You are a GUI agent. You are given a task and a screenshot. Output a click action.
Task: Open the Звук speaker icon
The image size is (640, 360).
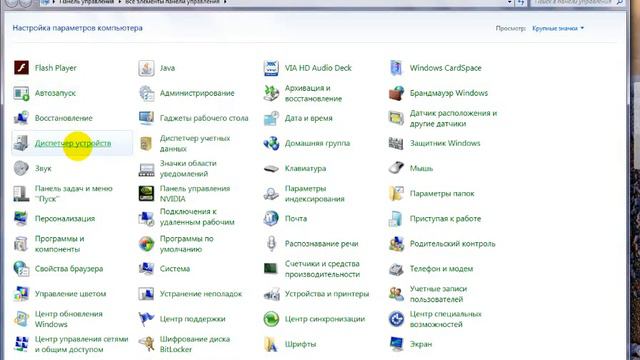21,168
